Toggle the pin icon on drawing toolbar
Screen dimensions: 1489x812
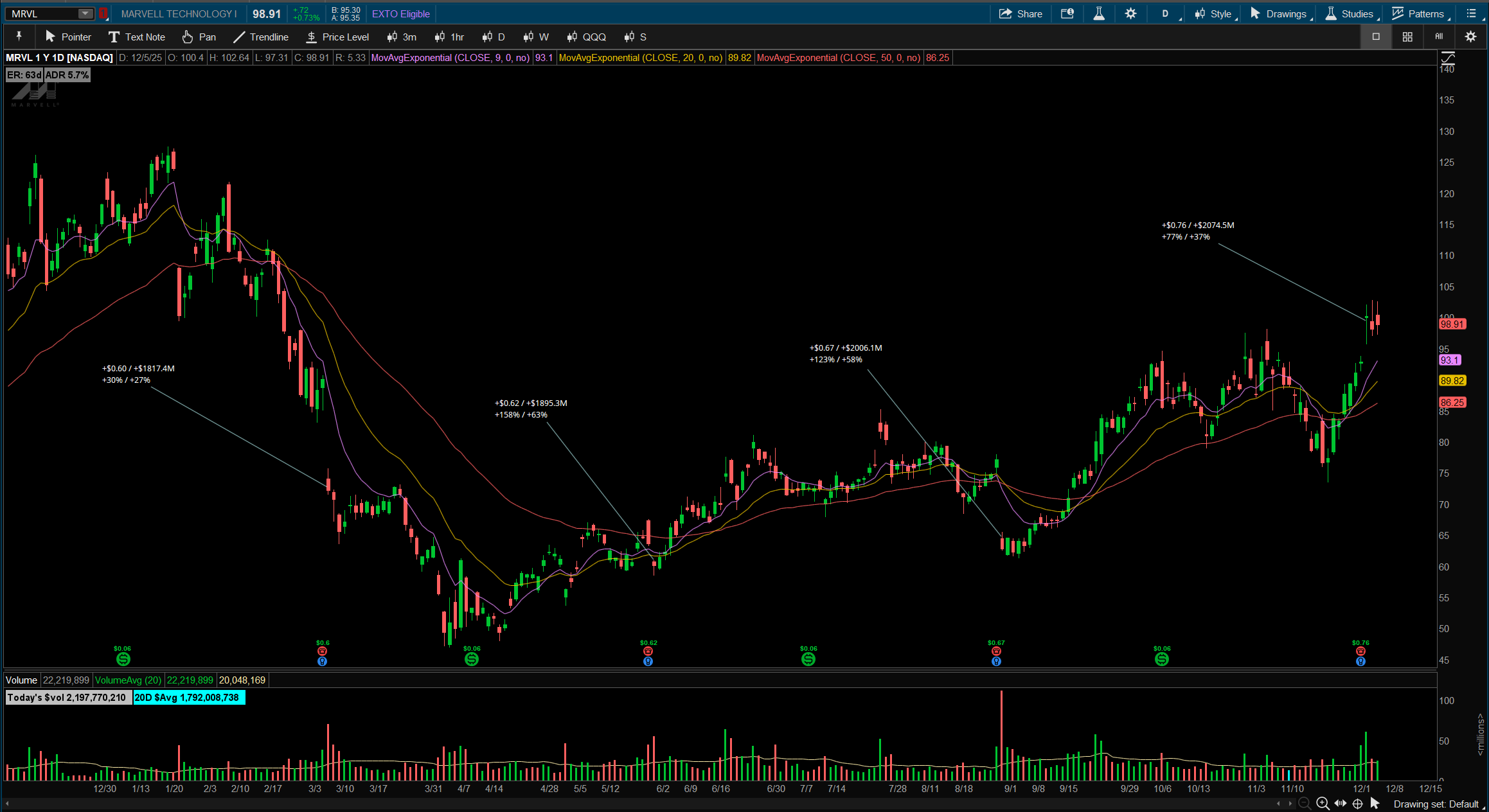point(19,37)
